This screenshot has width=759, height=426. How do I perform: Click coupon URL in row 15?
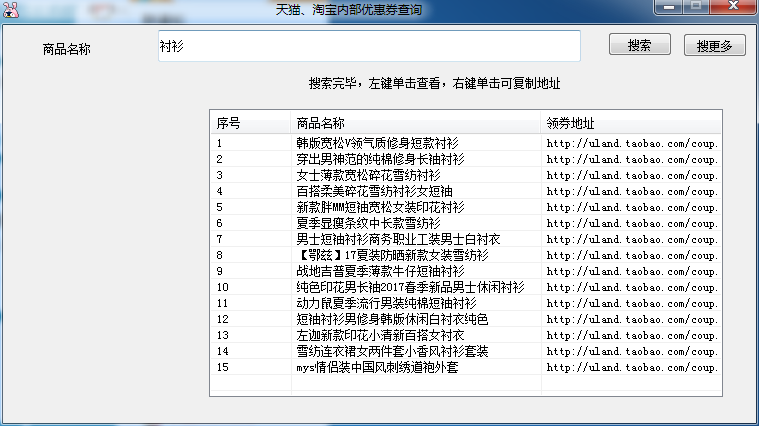(x=632, y=367)
